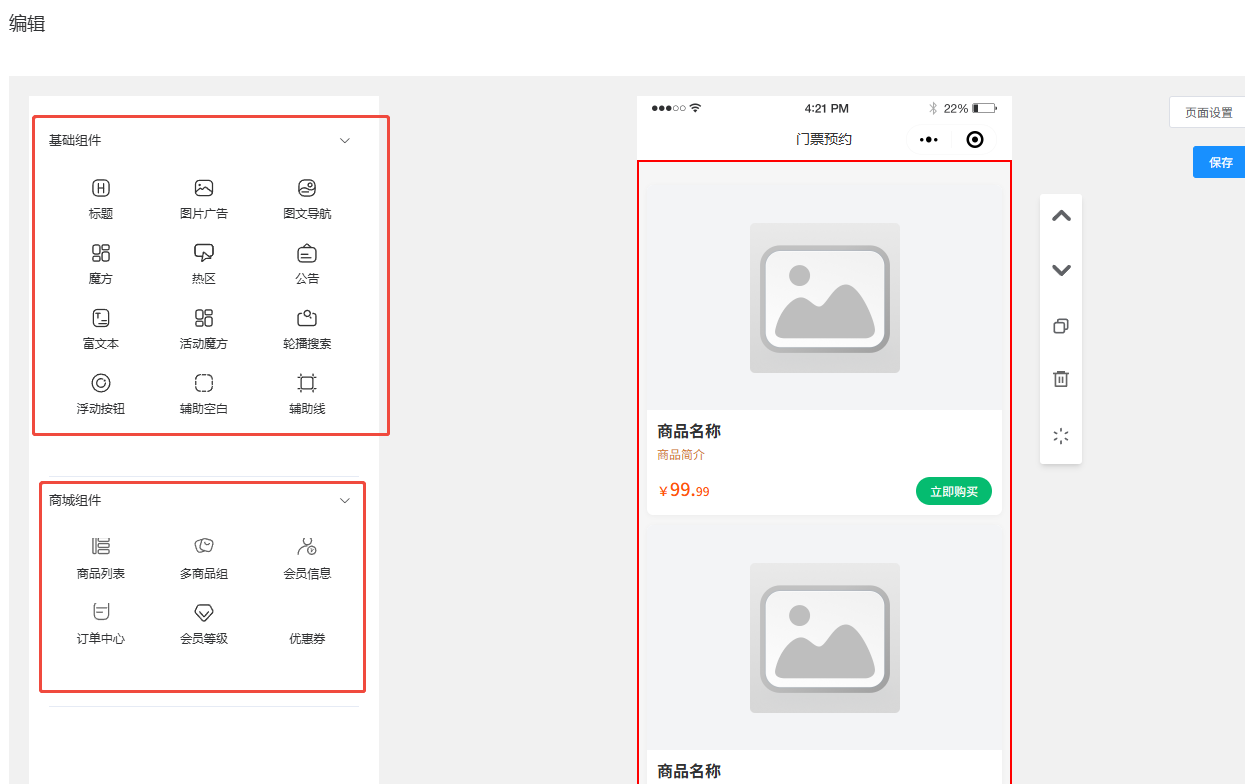The width and height of the screenshot is (1245, 784).
Task: Click the green 立即购买 buy button
Action: tap(953, 491)
